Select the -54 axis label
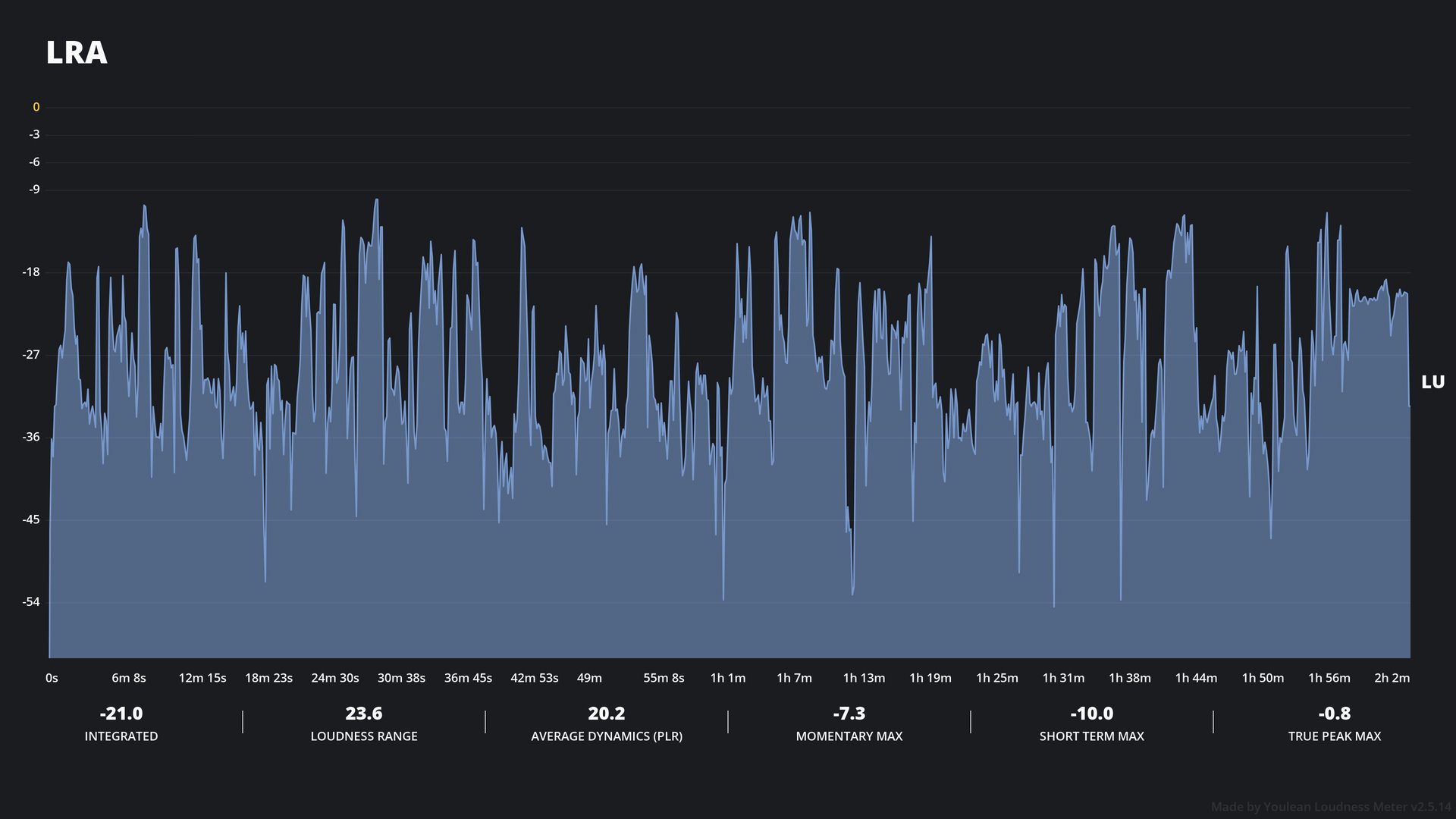Image resolution: width=1456 pixels, height=819 pixels. [x=31, y=603]
